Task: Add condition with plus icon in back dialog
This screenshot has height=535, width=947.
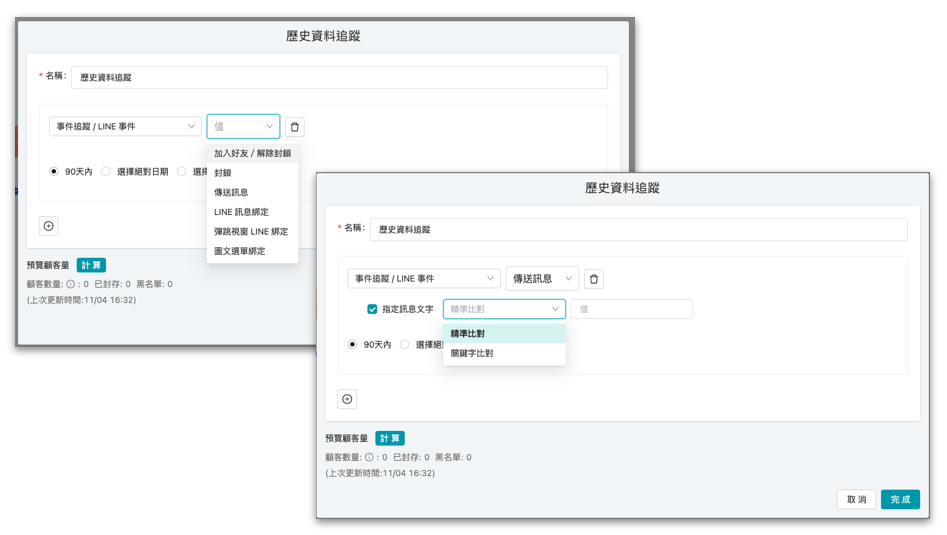Action: (x=49, y=226)
